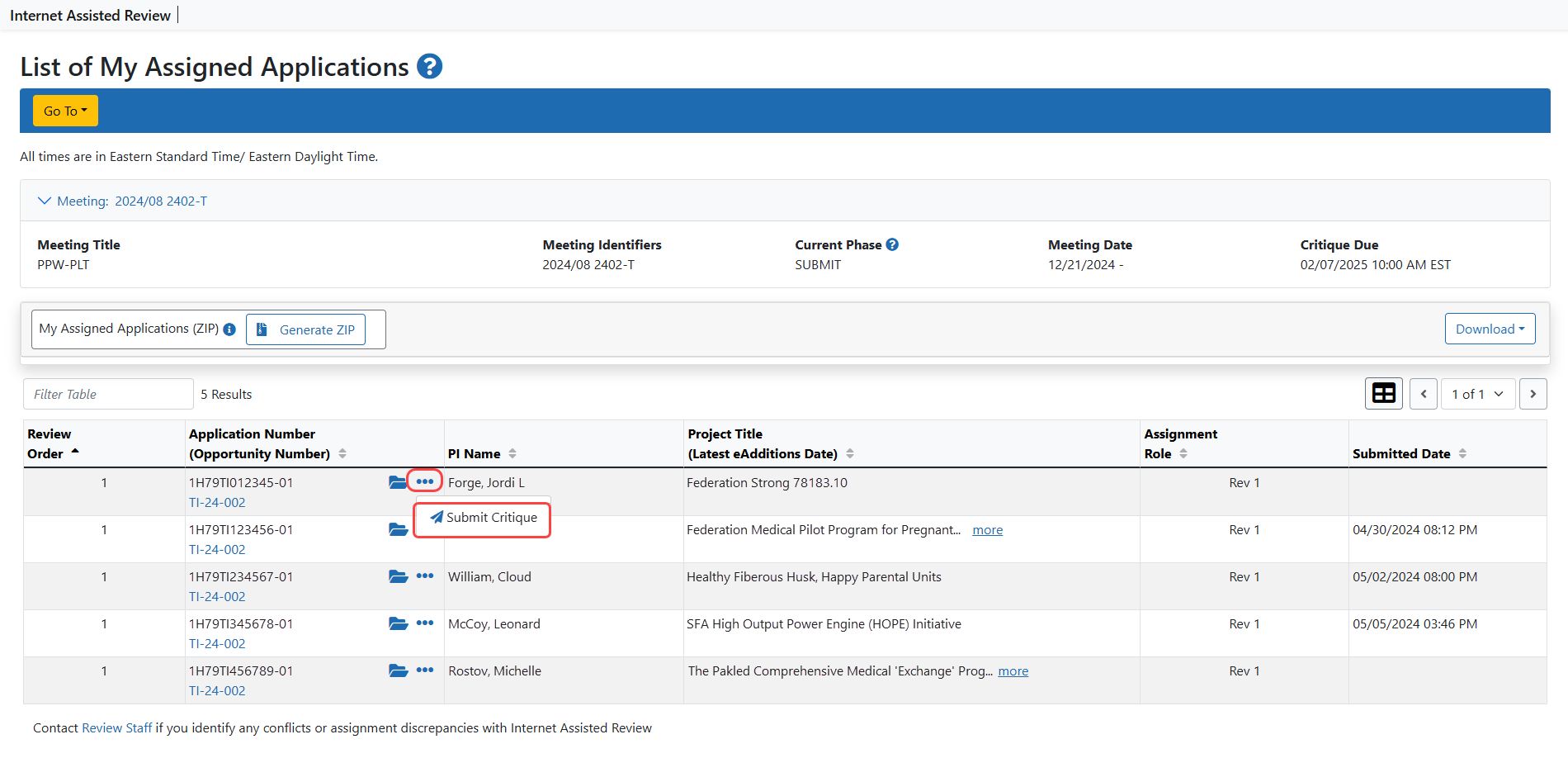
Task: Click the Healthy Fiberous Husk project title
Action: click(x=814, y=576)
